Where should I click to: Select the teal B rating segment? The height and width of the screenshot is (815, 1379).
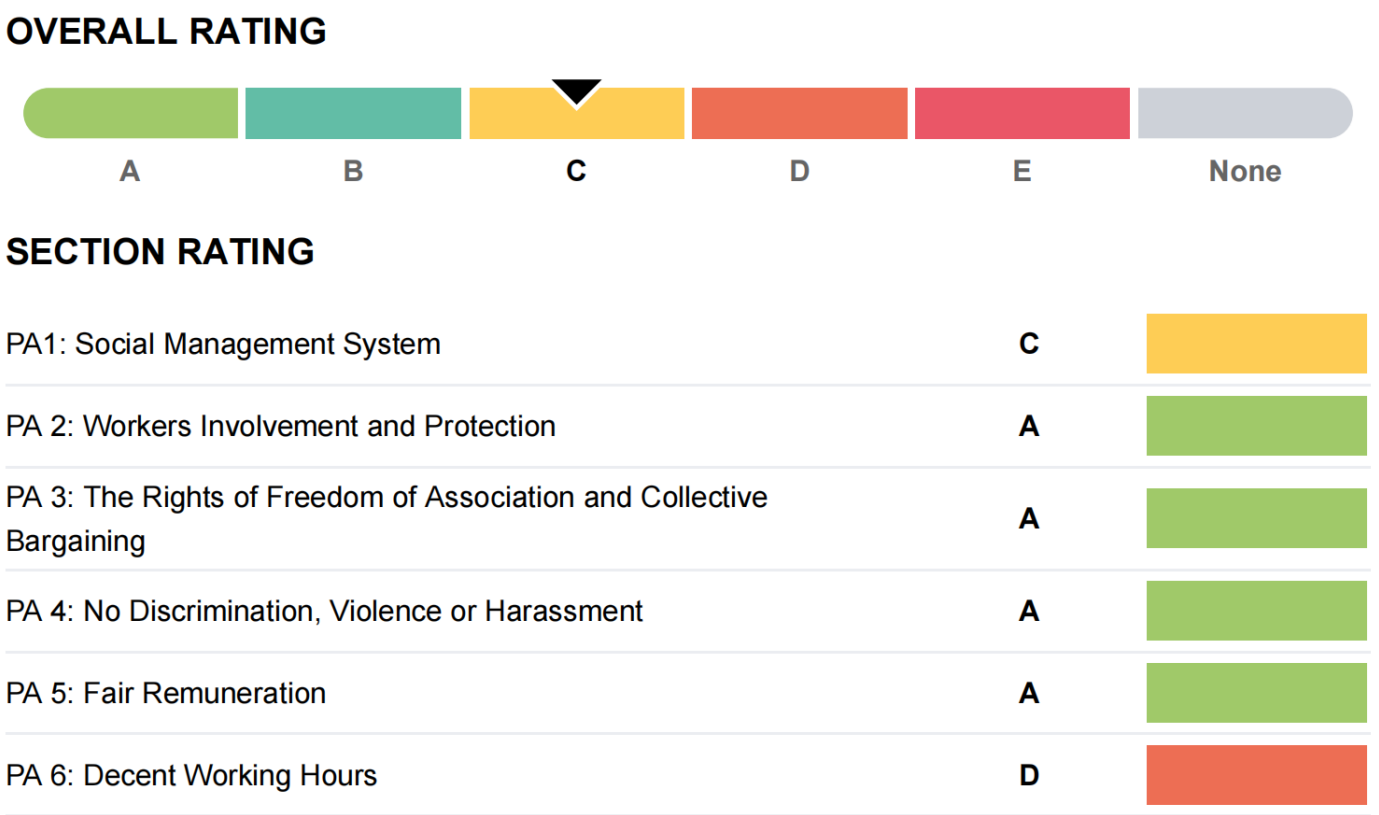pos(353,113)
